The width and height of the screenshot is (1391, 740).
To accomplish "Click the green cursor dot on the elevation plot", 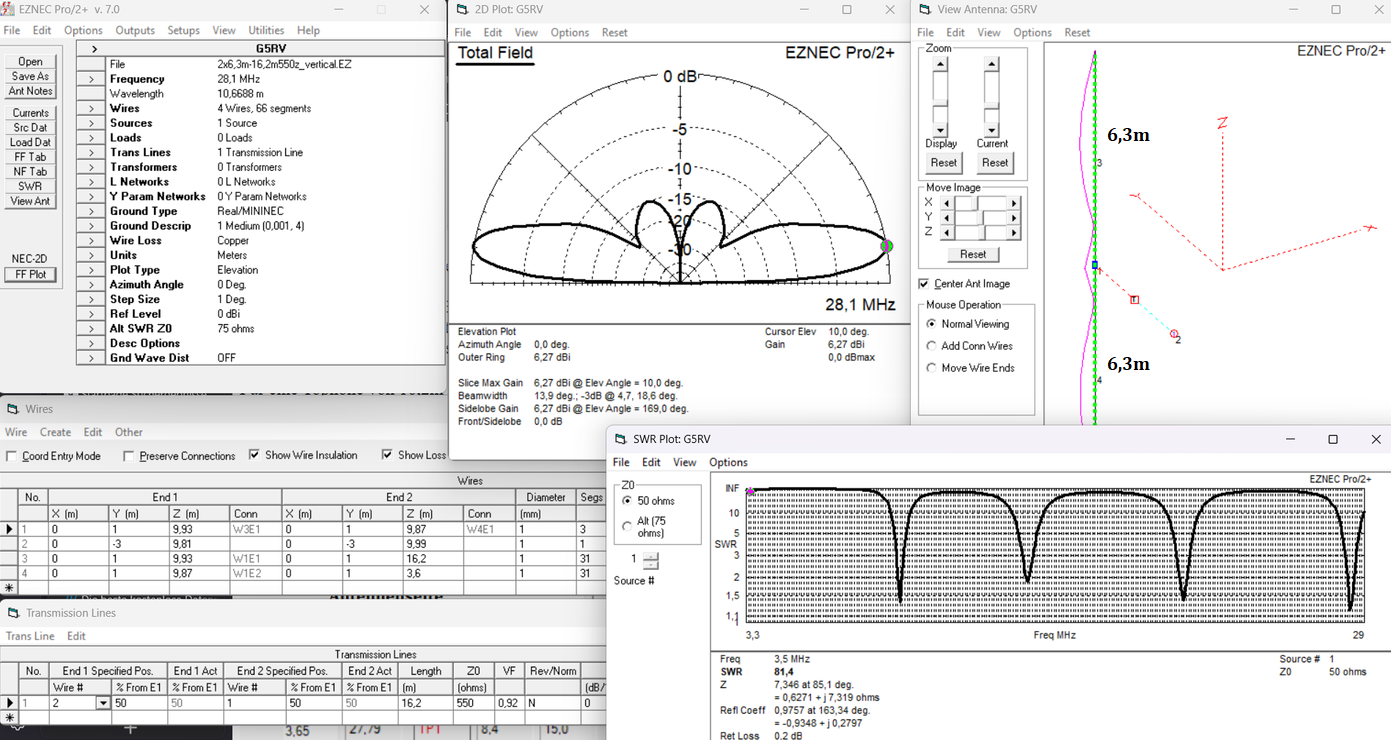I will (x=885, y=246).
